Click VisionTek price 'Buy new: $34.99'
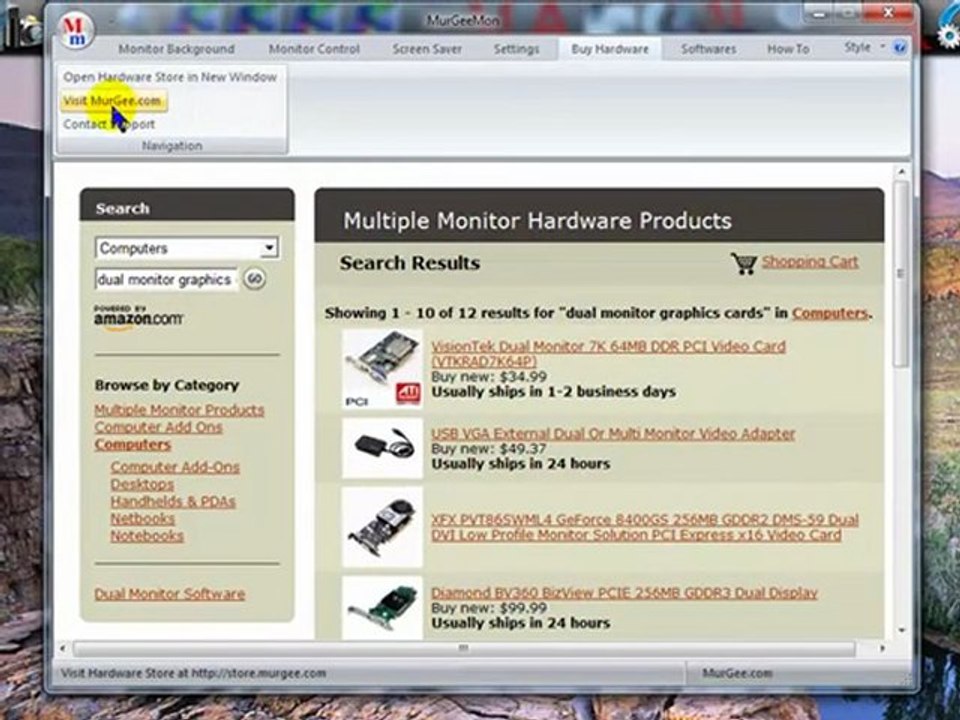Viewport: 960px width, 720px height. [489, 377]
